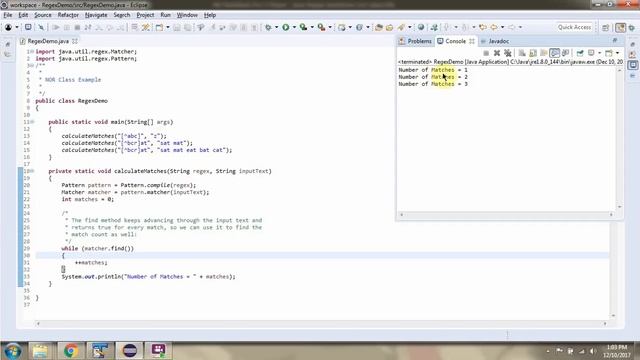
Task: Open the Edit menu
Action: (x=23, y=15)
